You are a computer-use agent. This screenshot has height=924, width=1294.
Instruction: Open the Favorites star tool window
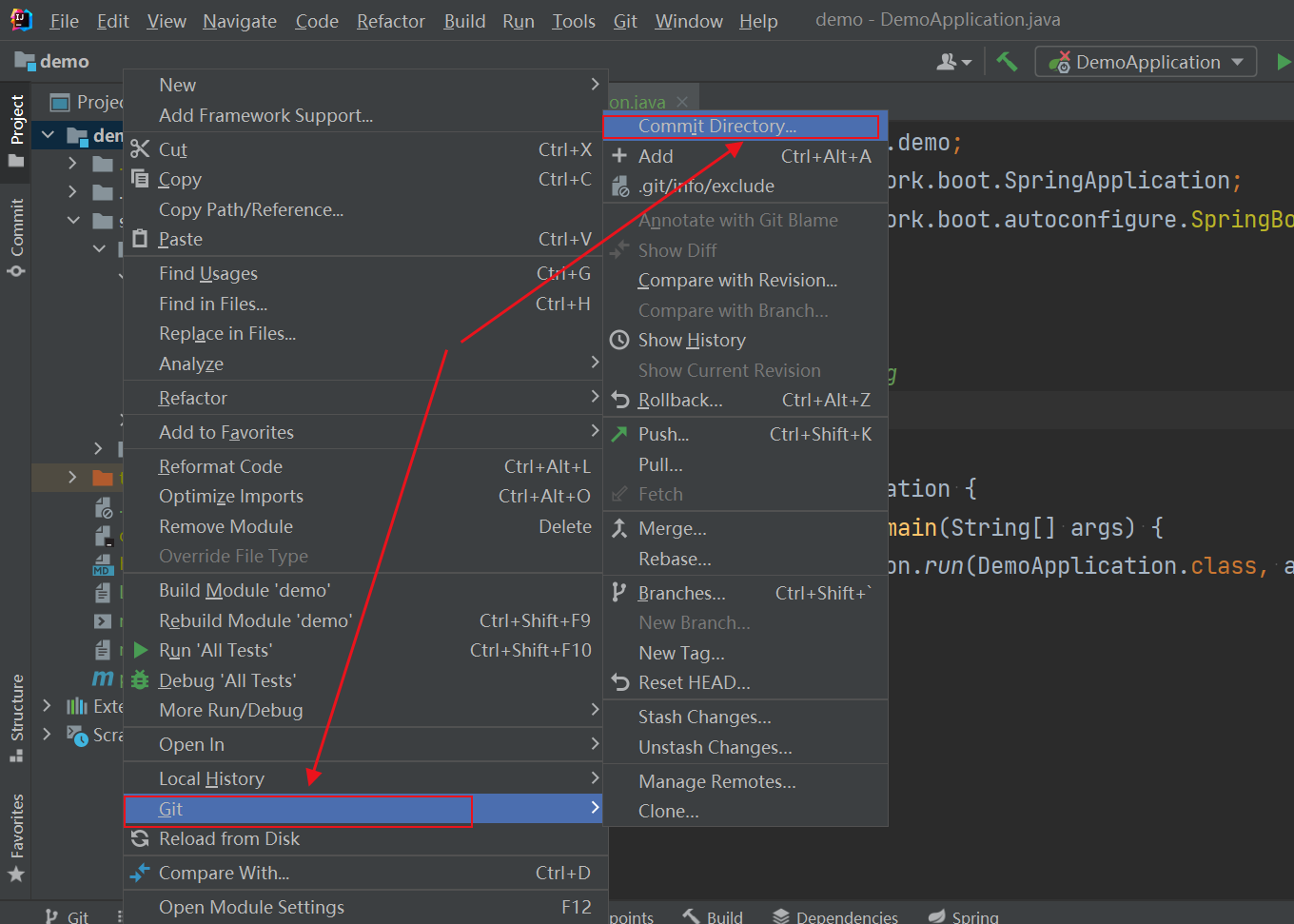click(x=16, y=837)
